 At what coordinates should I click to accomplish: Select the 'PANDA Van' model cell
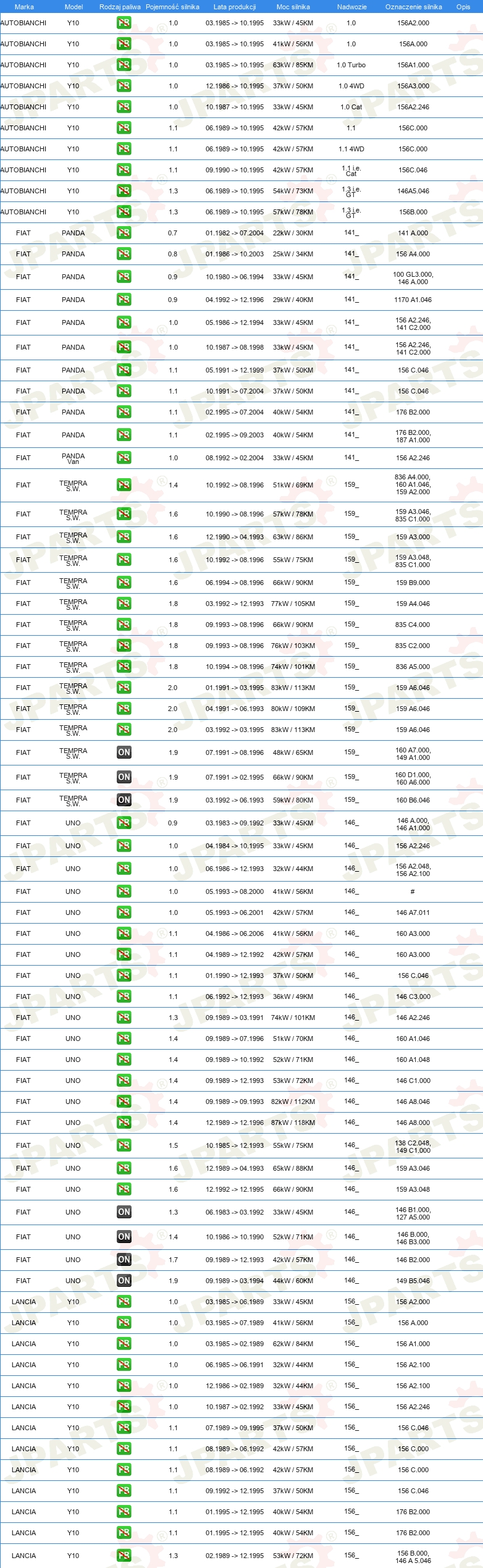(x=73, y=458)
